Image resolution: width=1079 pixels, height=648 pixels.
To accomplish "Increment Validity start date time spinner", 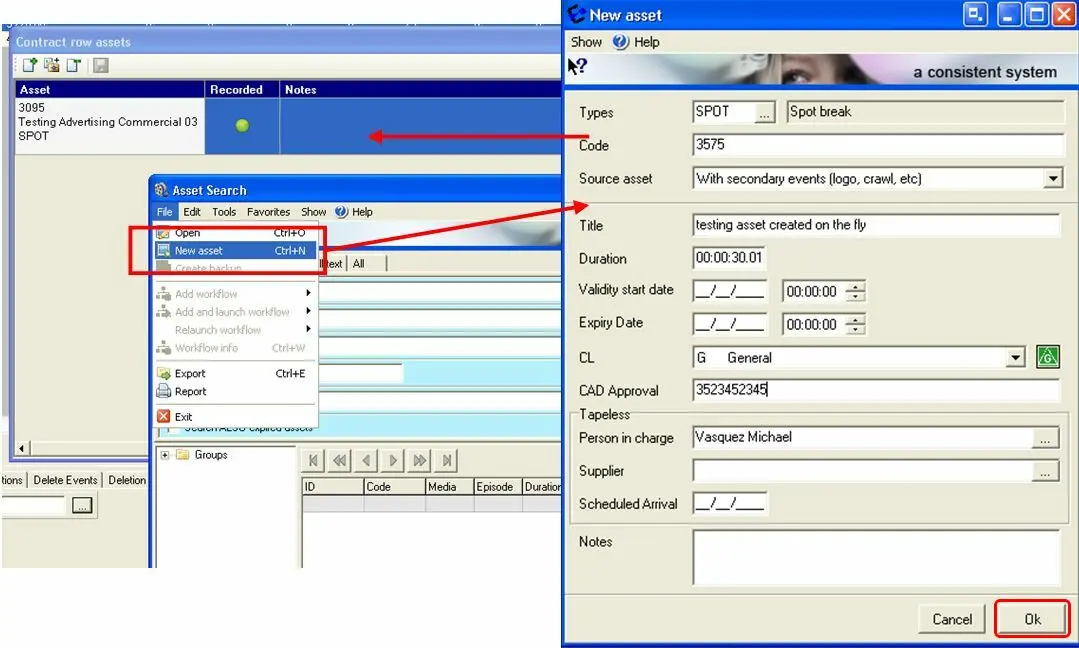I will coord(855,287).
